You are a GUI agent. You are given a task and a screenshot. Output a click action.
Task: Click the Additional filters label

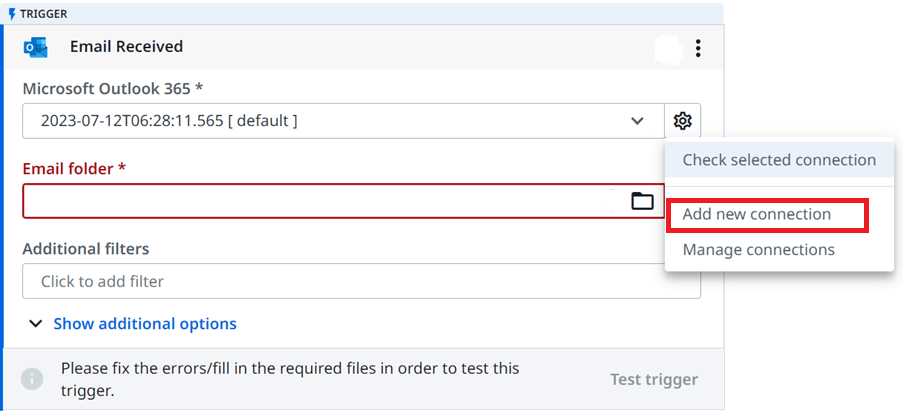click(86, 249)
